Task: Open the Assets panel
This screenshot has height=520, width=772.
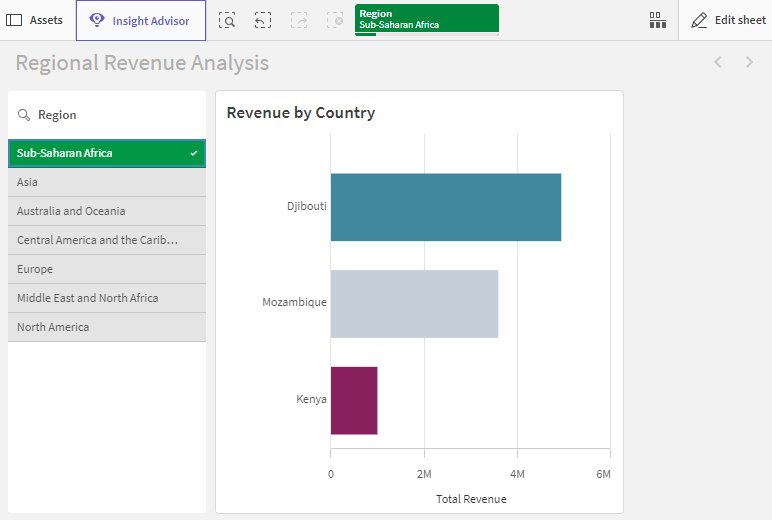Action: [34, 20]
